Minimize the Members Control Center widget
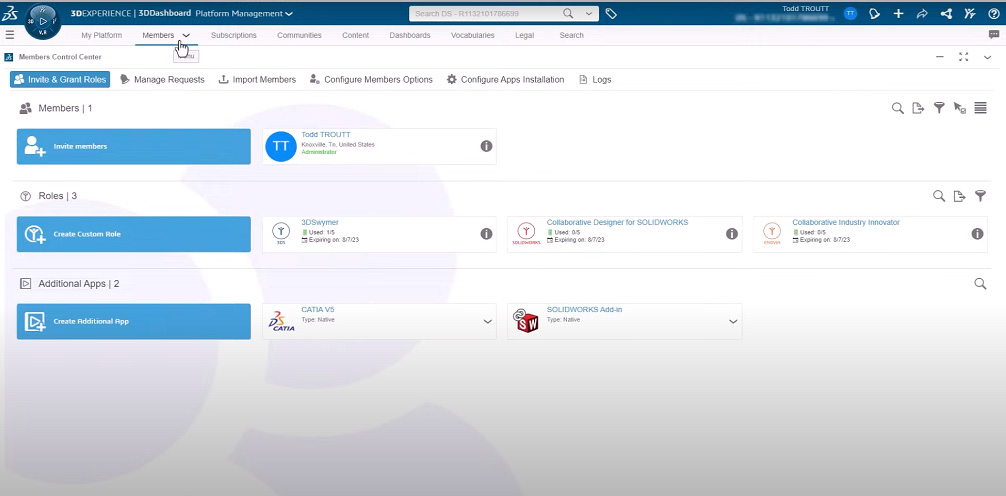 pyautogui.click(x=939, y=57)
